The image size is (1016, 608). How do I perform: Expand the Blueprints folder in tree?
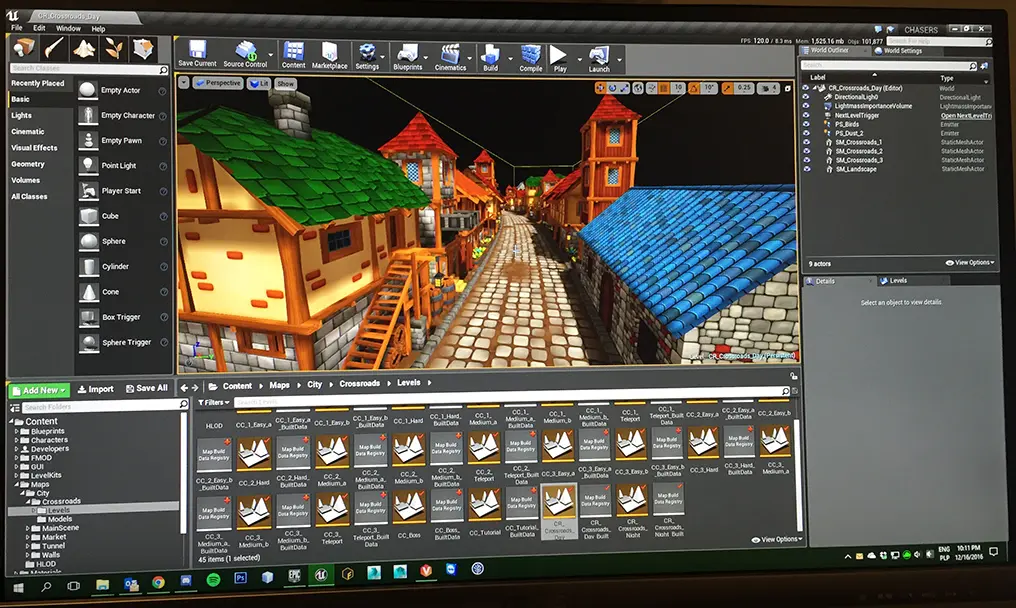pos(17,431)
